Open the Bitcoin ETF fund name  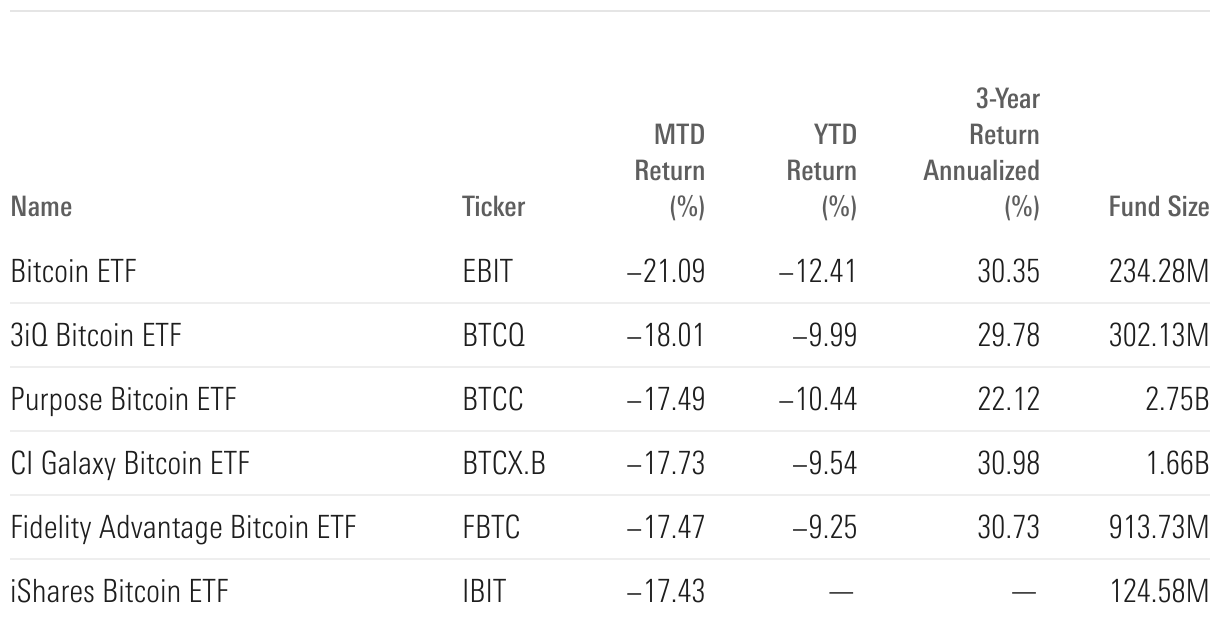click(73, 271)
